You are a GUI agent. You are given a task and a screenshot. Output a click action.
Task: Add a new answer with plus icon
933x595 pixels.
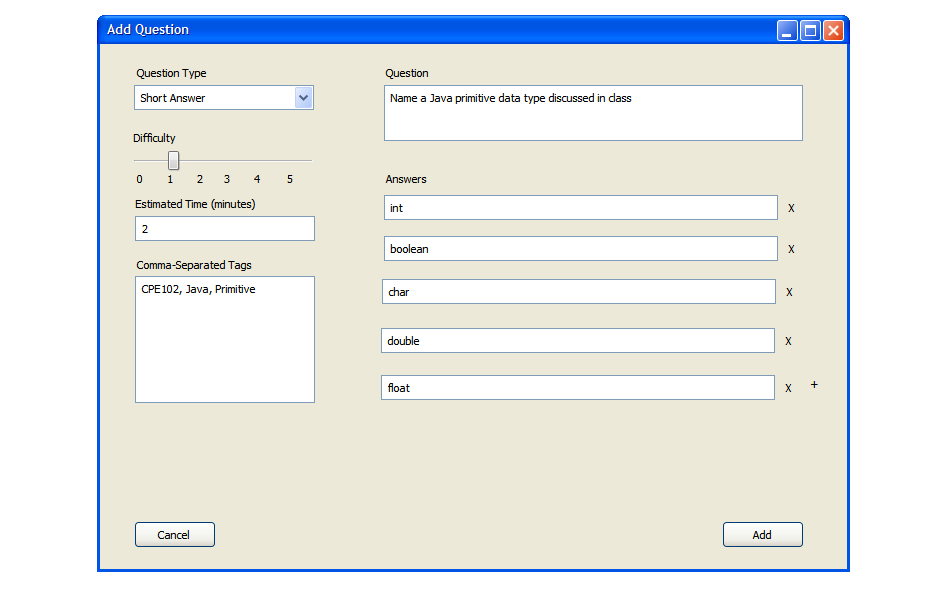click(x=814, y=385)
